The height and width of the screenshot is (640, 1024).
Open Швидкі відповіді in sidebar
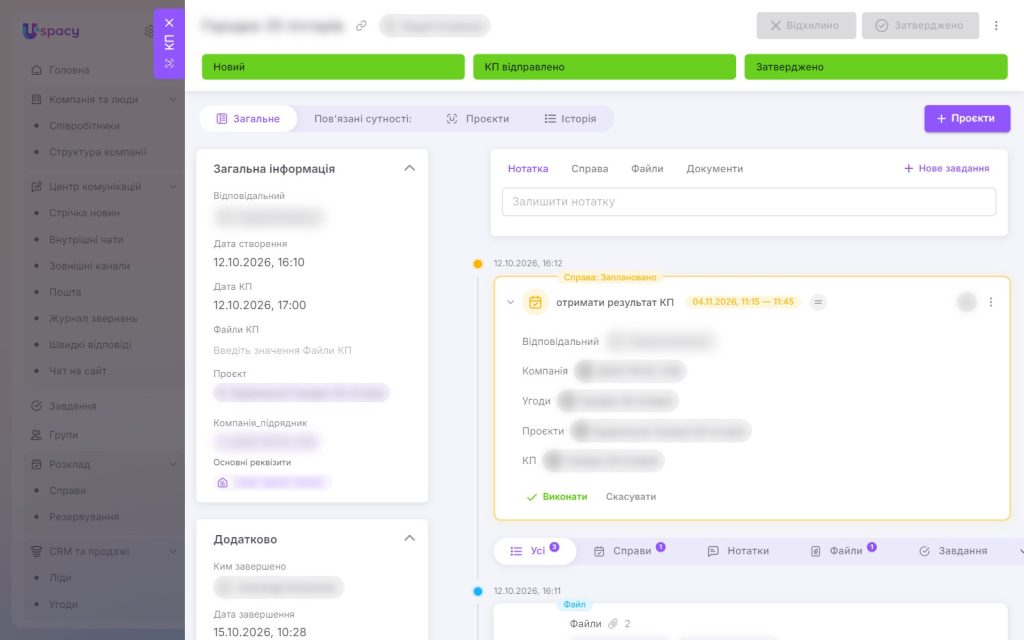click(x=90, y=344)
